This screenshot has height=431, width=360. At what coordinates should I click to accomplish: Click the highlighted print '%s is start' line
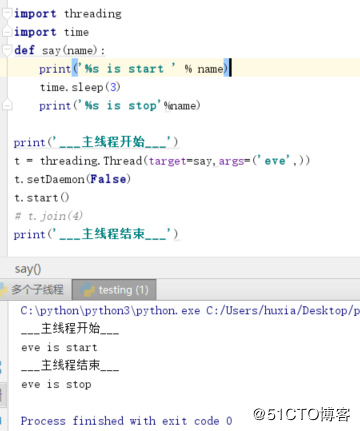pyautogui.click(x=135, y=69)
